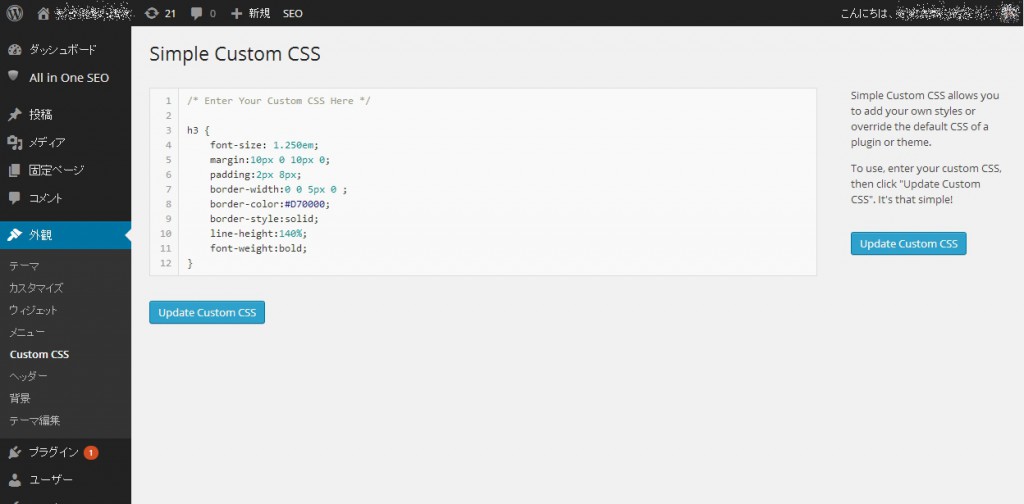
Task: Click the All in One SEO shield icon
Action: (x=15, y=77)
